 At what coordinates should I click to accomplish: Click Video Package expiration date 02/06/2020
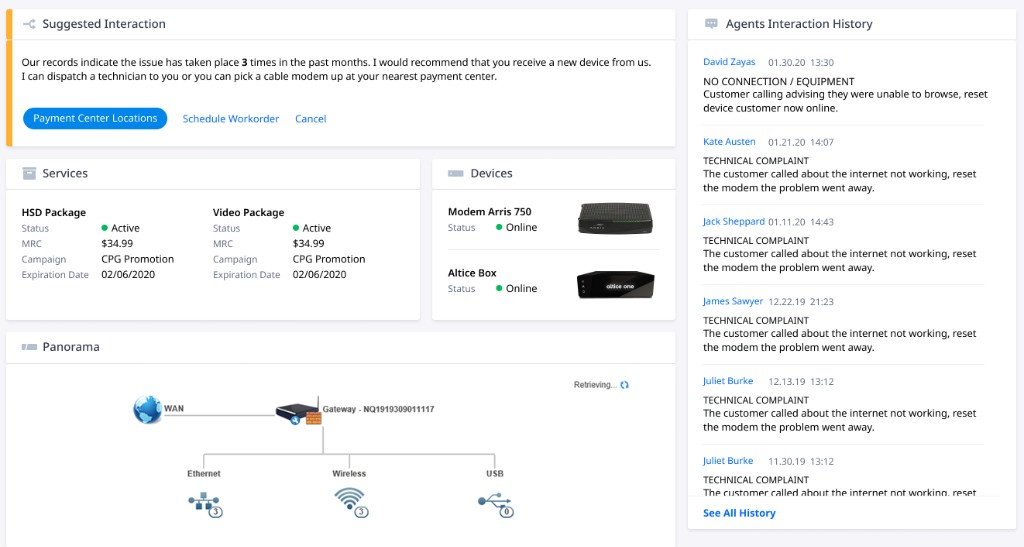[x=319, y=275]
